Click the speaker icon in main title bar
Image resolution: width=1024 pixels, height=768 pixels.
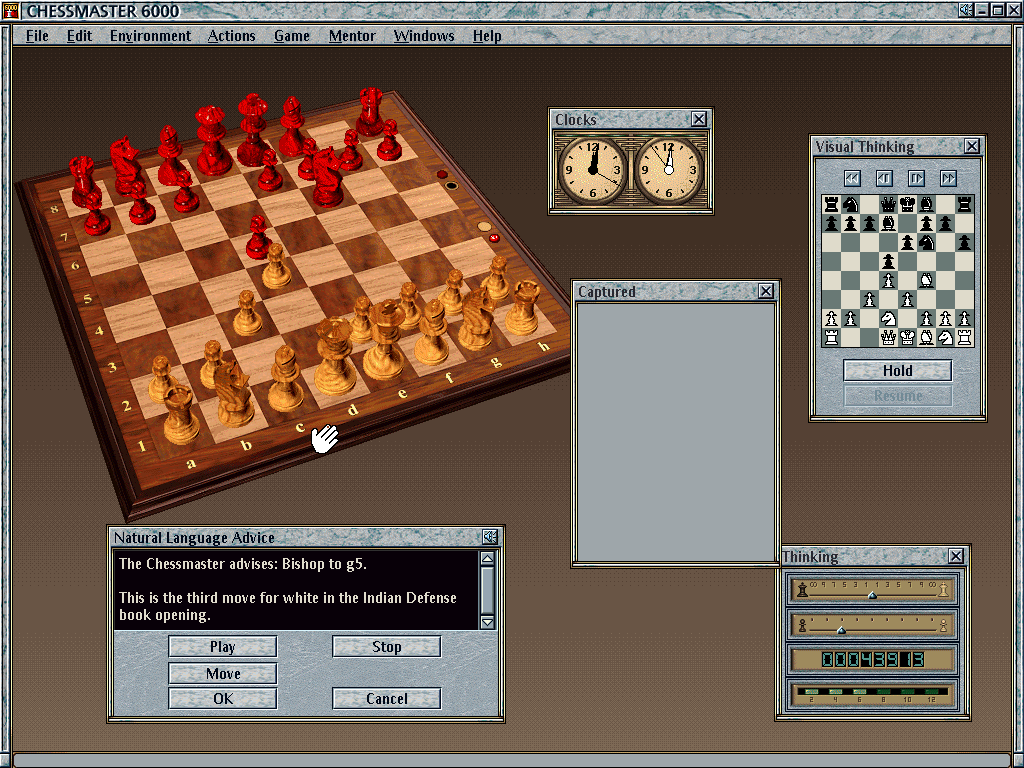(965, 10)
